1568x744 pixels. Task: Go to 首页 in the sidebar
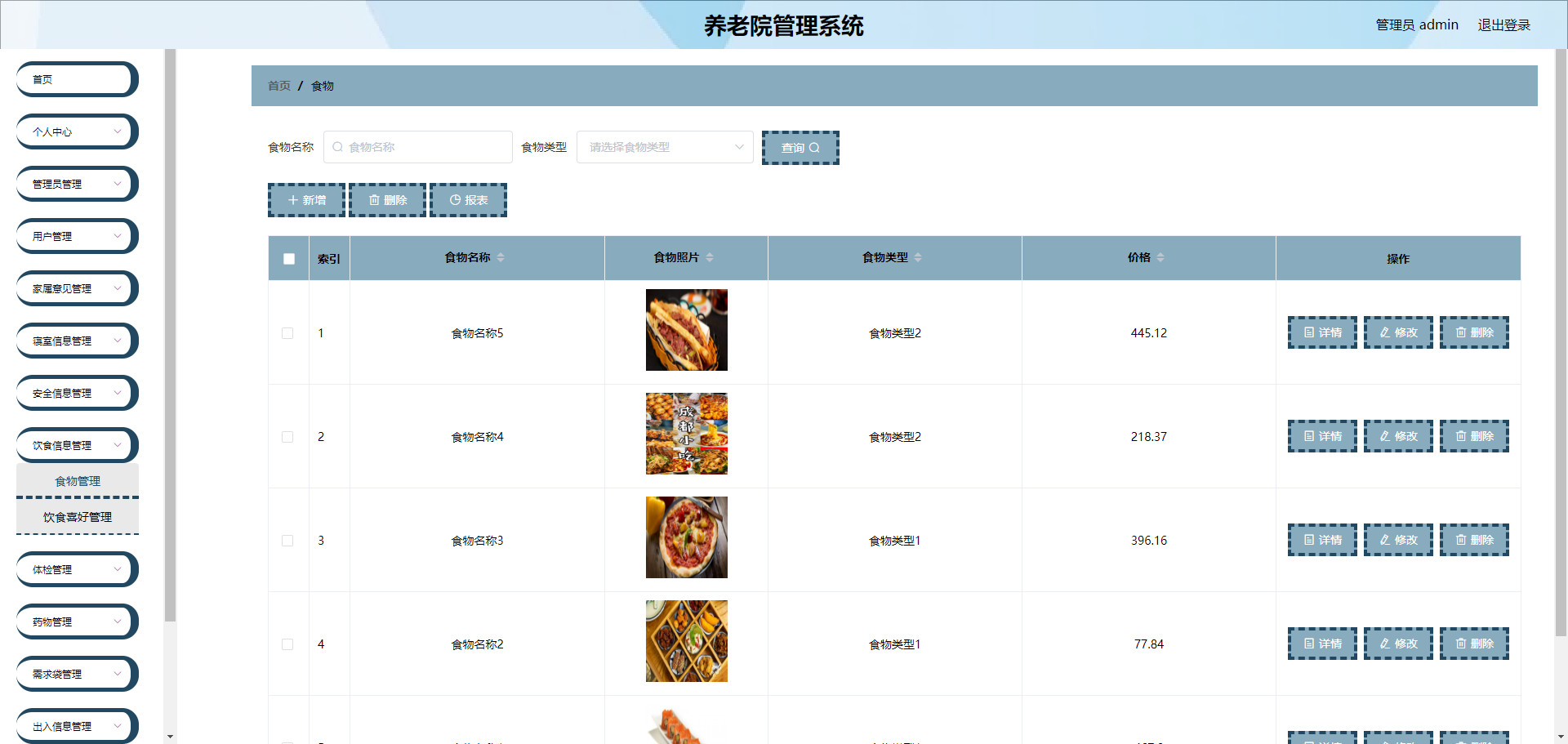coord(77,79)
